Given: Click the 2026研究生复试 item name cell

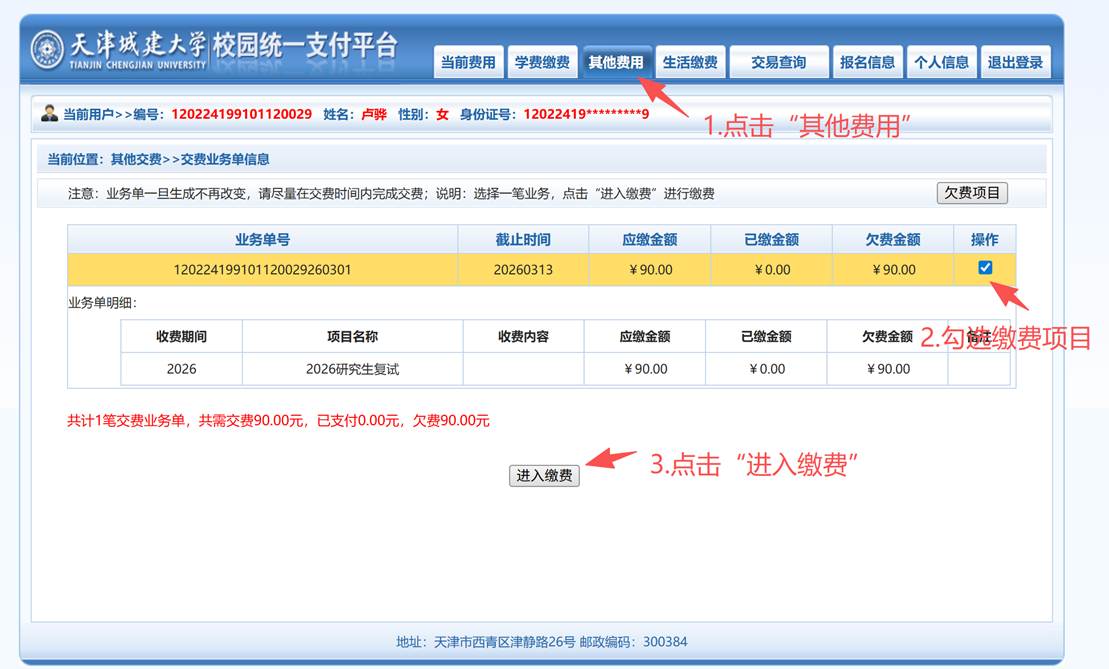Looking at the screenshot, I should coord(352,369).
